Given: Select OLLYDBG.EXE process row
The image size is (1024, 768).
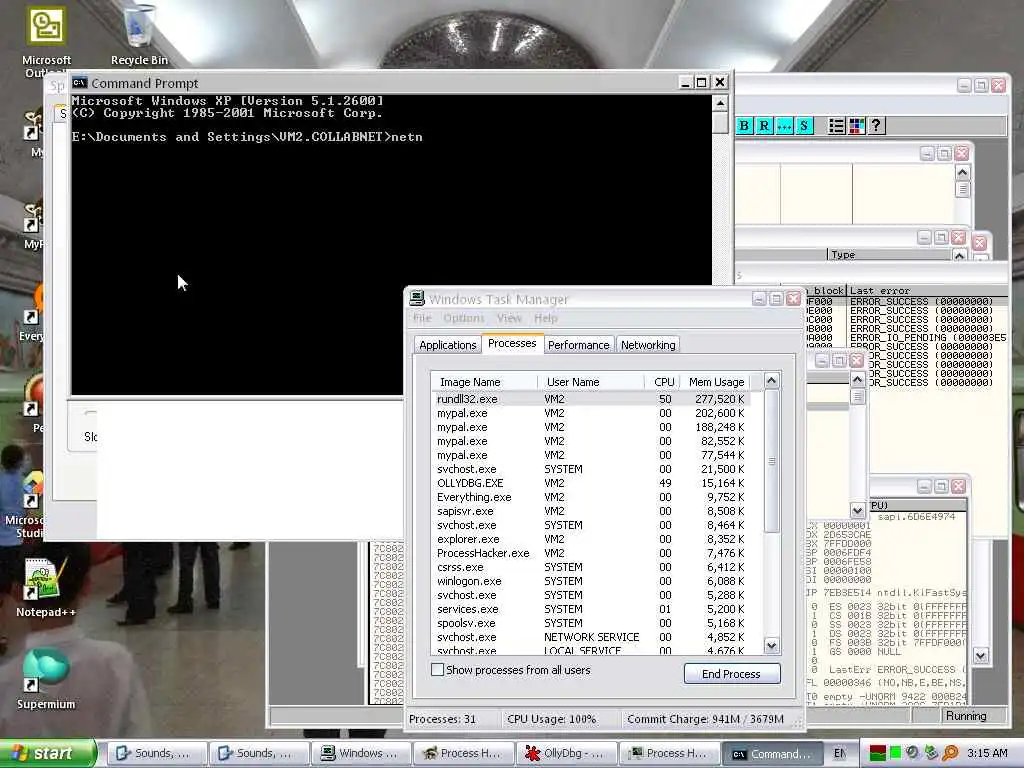Looking at the screenshot, I should click(x=591, y=483).
